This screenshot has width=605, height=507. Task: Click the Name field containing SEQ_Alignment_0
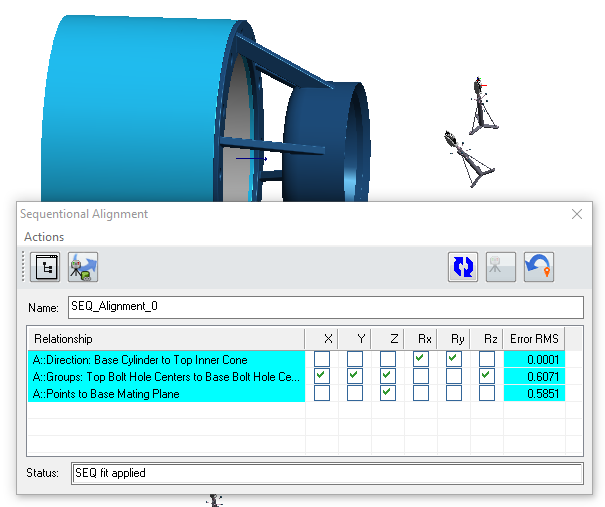pyautogui.click(x=325, y=307)
